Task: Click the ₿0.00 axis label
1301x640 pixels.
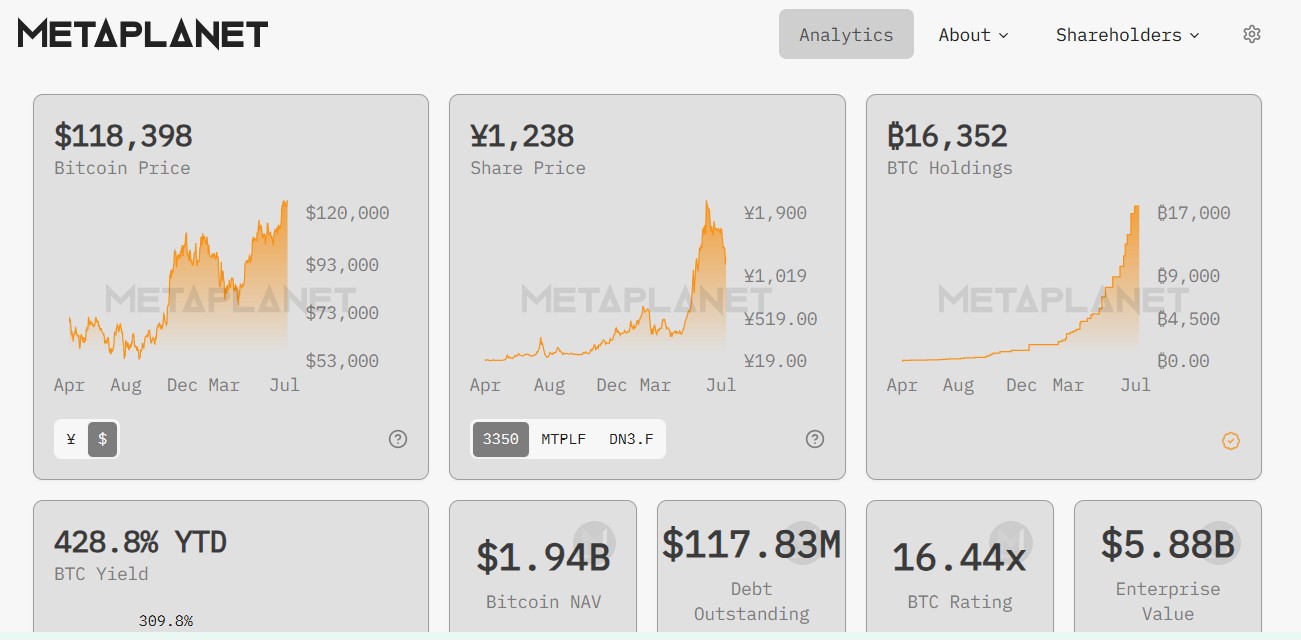Action: tap(1183, 361)
